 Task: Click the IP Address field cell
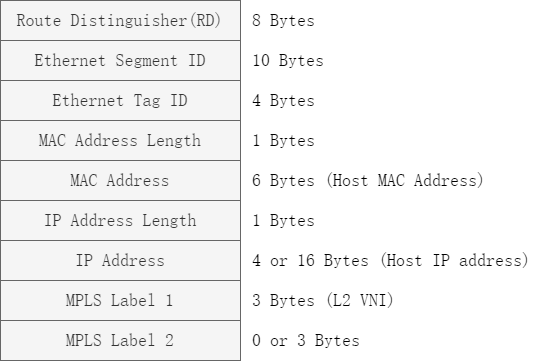pyautogui.click(x=120, y=261)
